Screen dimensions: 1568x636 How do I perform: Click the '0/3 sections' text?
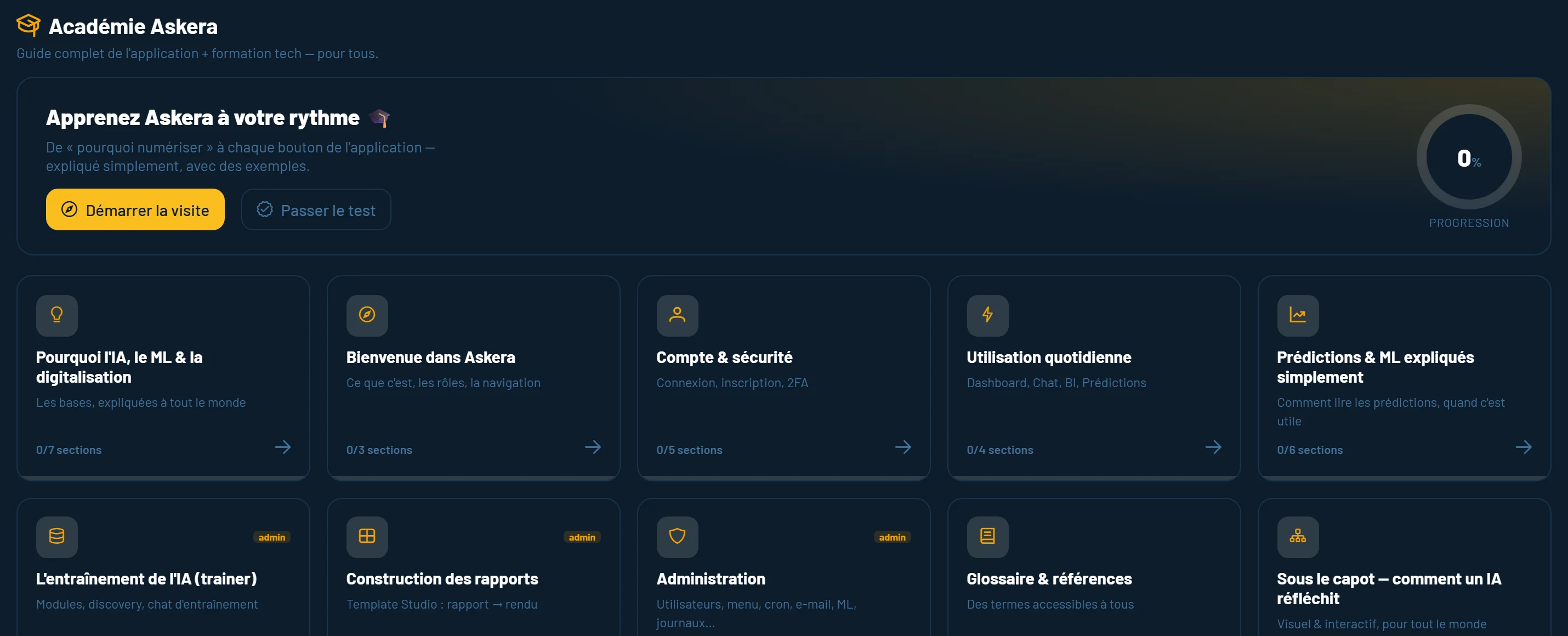(379, 450)
